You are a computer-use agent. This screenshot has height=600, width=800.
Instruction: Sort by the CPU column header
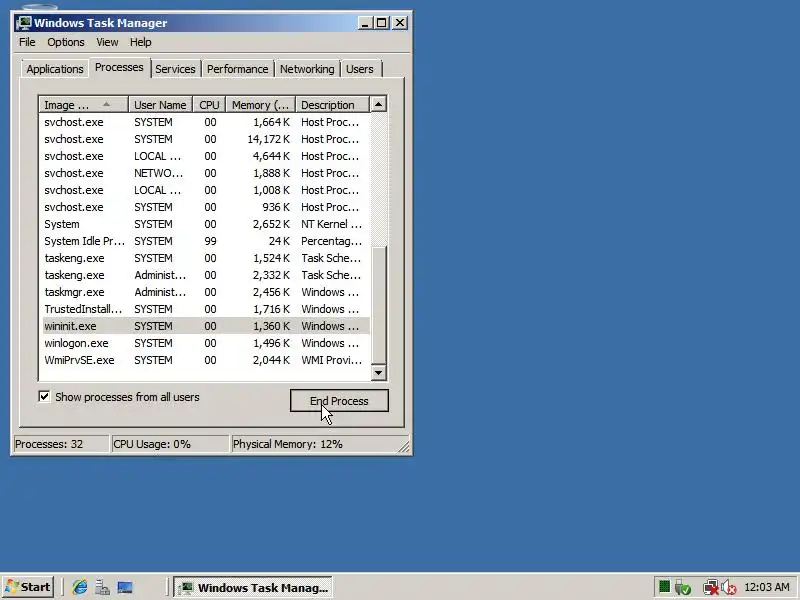pos(209,105)
